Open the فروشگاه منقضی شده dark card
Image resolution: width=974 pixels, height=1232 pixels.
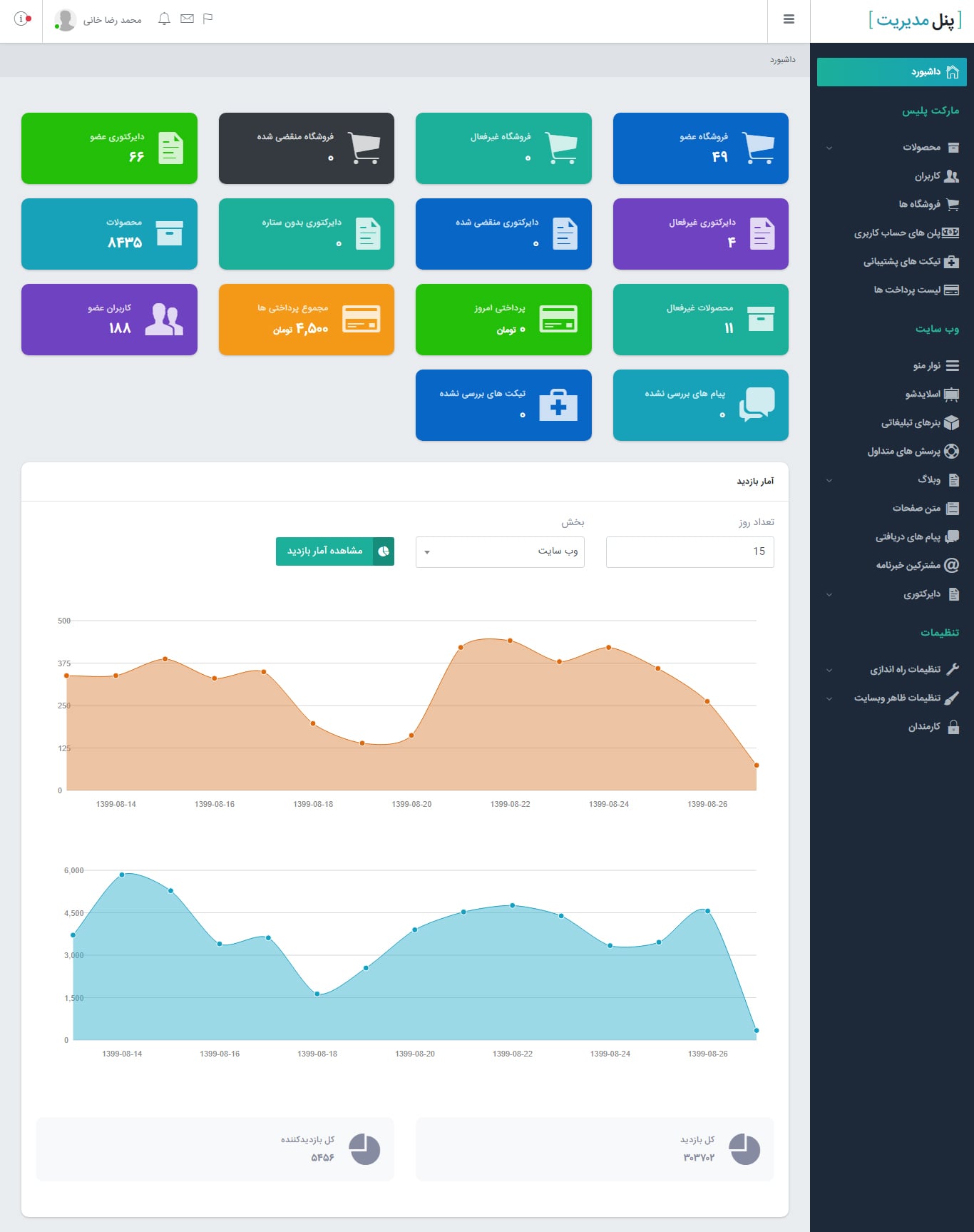click(307, 148)
